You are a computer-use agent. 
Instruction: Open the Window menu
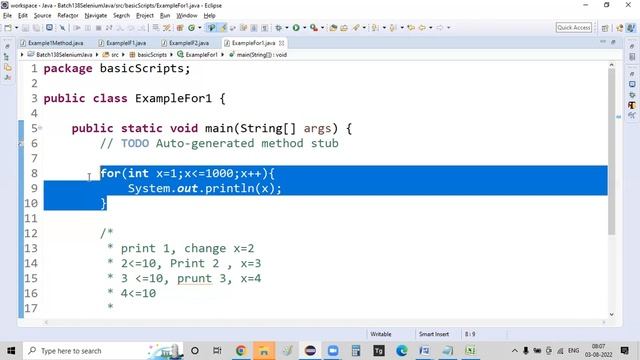coord(187,16)
